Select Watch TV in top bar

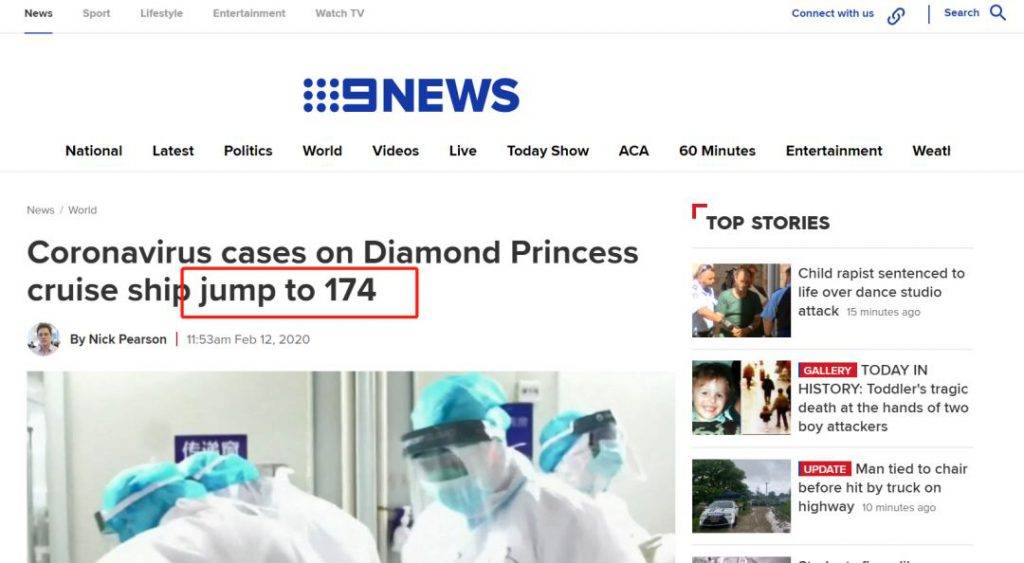(340, 13)
